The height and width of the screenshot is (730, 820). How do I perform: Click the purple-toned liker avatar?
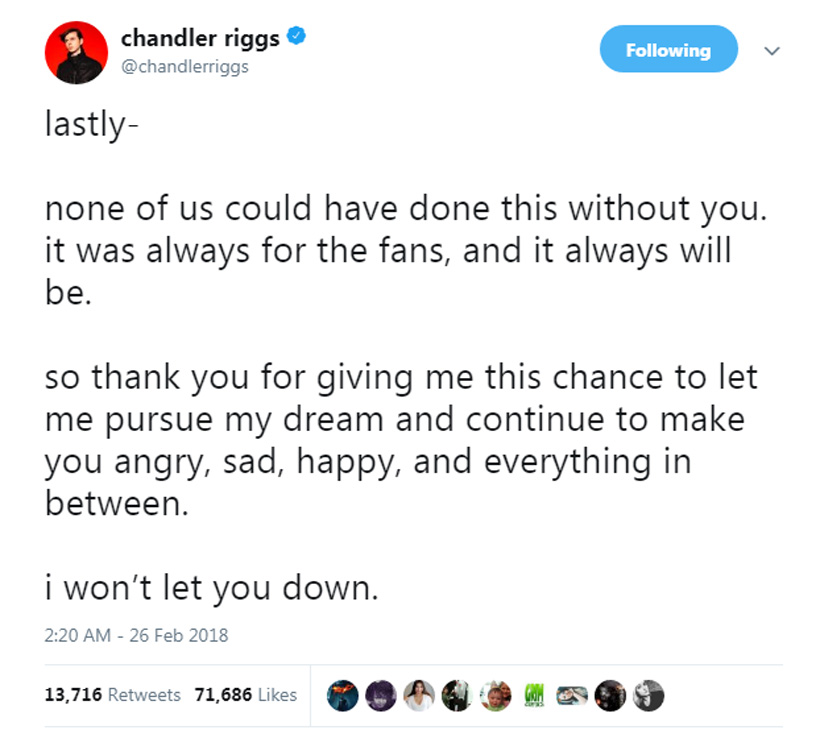(382, 695)
